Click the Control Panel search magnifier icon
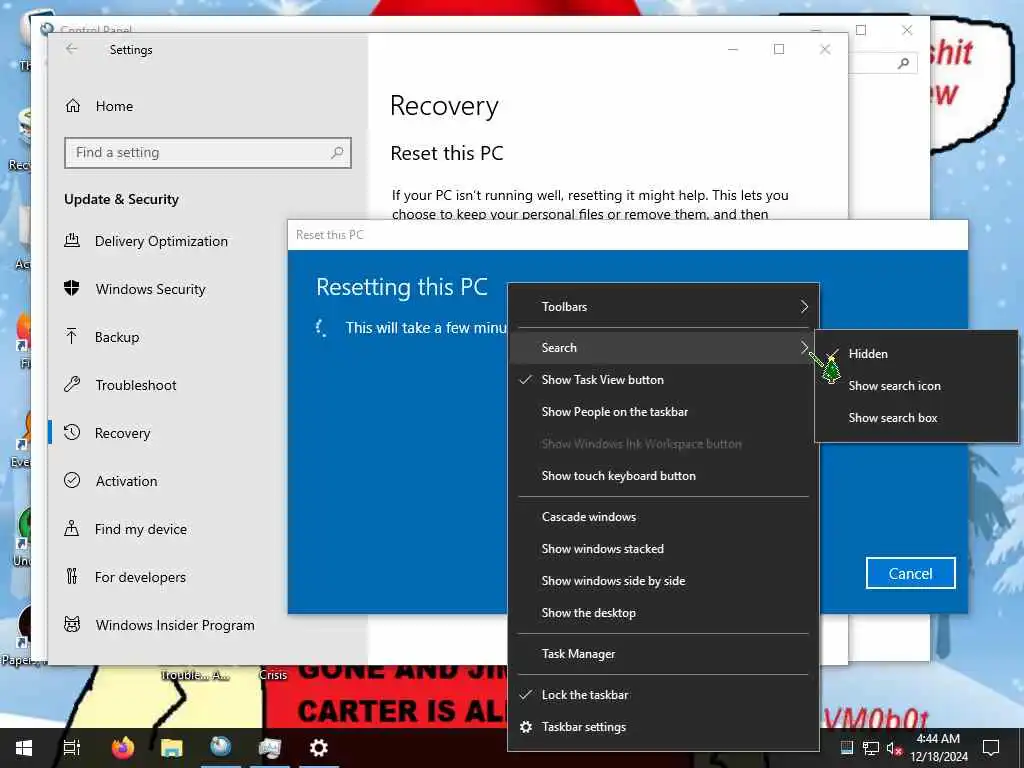Viewport: 1024px width, 768px height. (x=903, y=63)
